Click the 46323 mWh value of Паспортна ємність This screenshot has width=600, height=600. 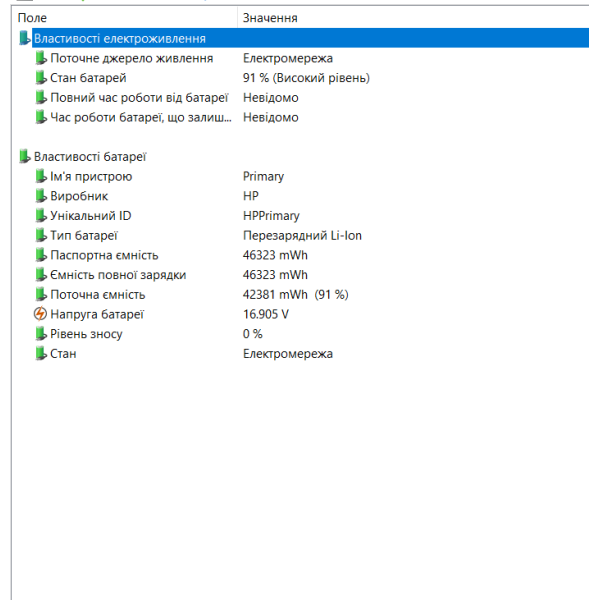click(275, 255)
